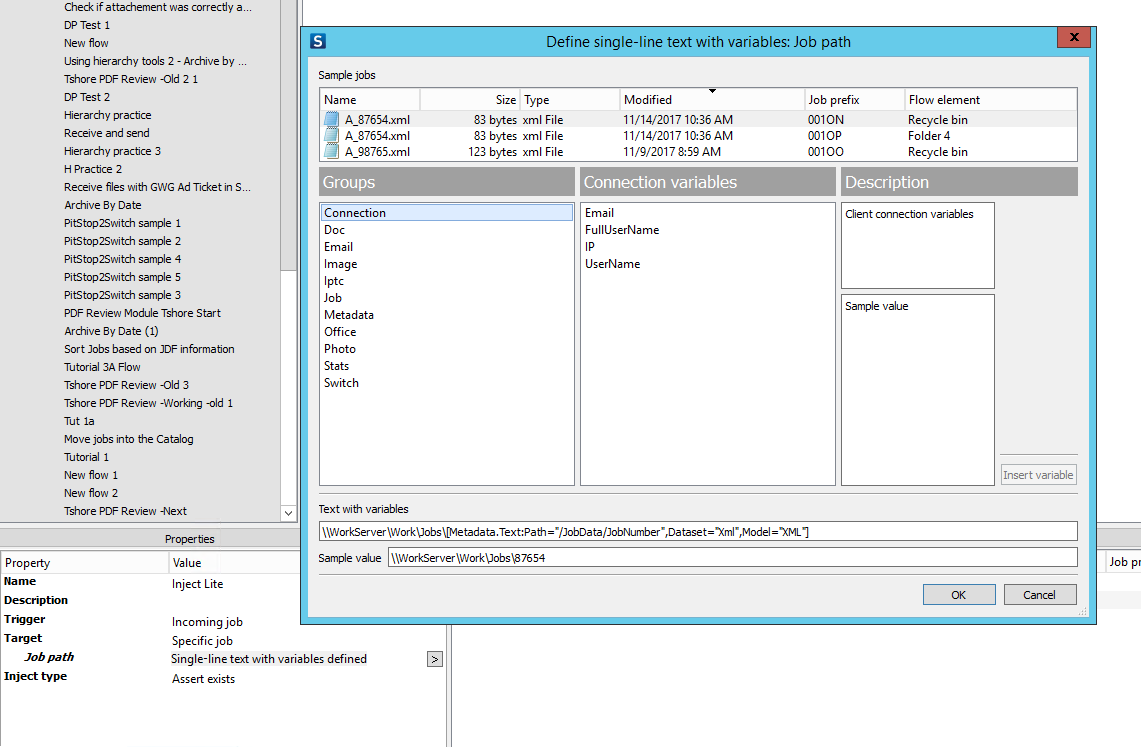The image size is (1141, 747).
Task: Cancel the variable definition dialog
Action: pos(1039,595)
